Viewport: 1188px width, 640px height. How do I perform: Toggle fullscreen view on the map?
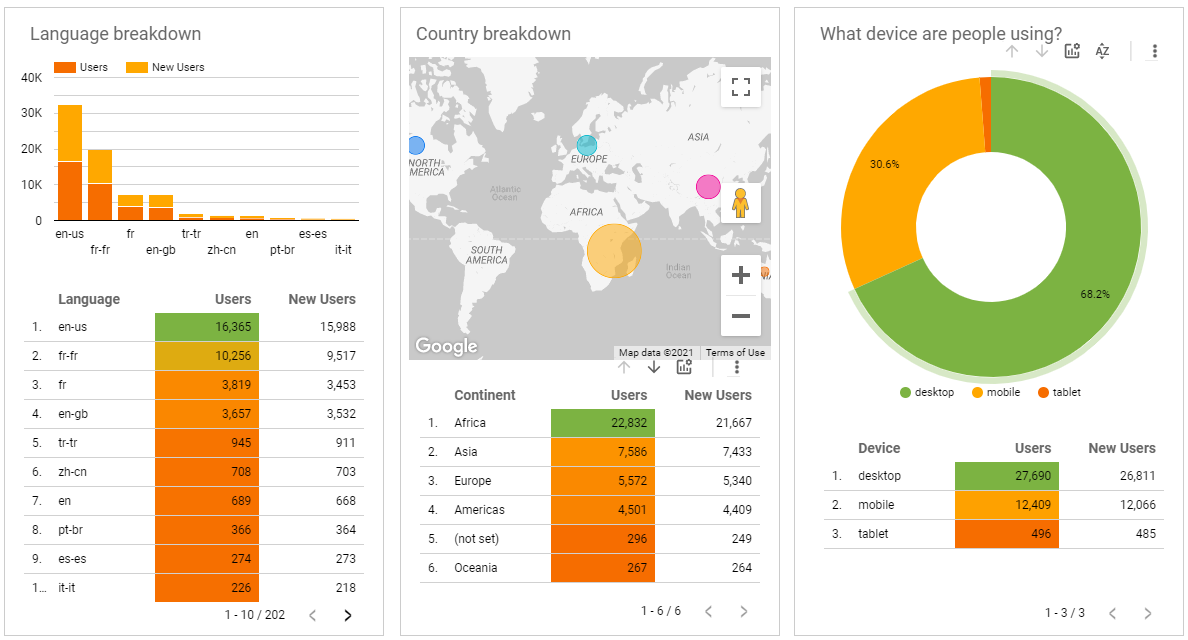740,87
